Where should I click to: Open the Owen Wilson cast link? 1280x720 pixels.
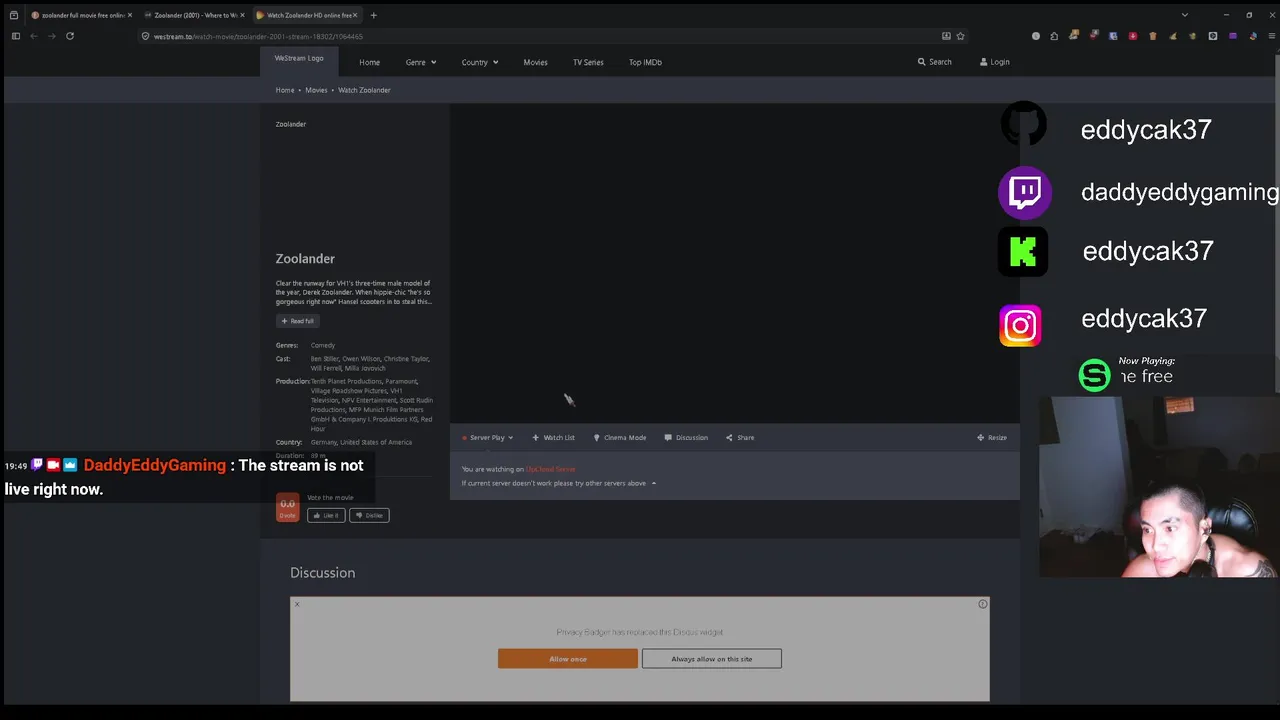click(360, 358)
